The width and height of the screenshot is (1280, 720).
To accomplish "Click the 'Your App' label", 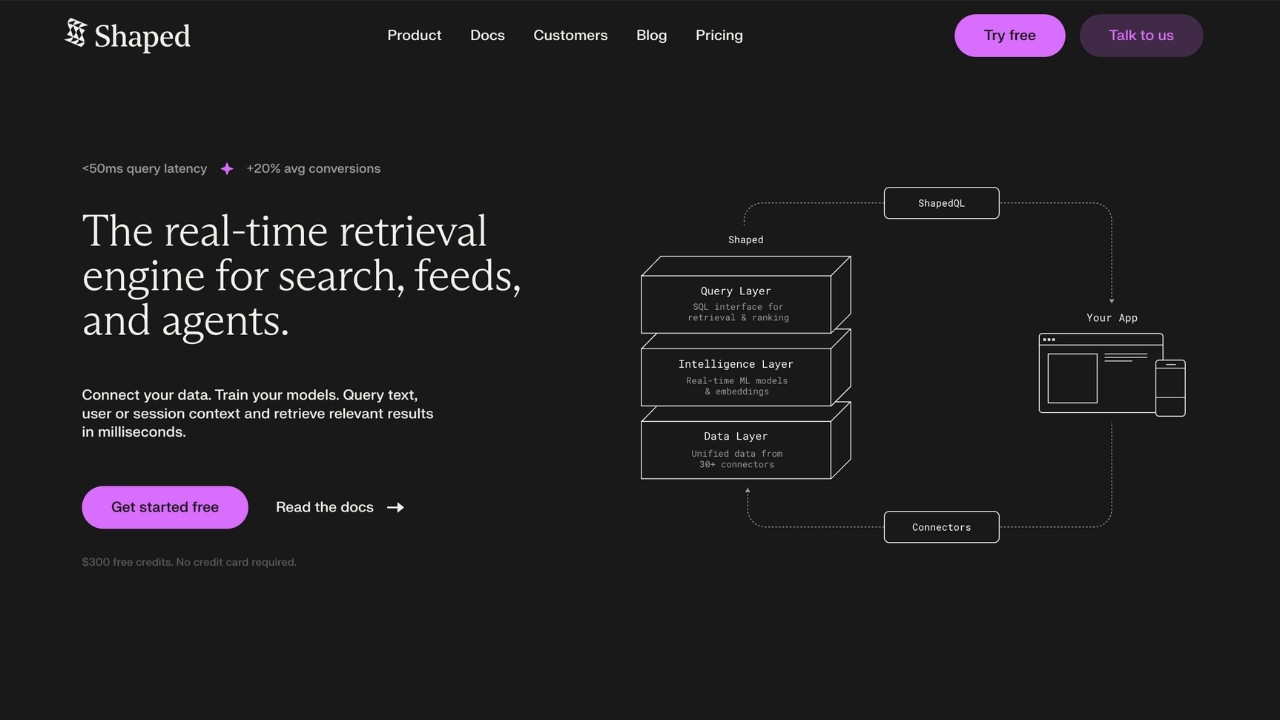I will tap(1112, 318).
